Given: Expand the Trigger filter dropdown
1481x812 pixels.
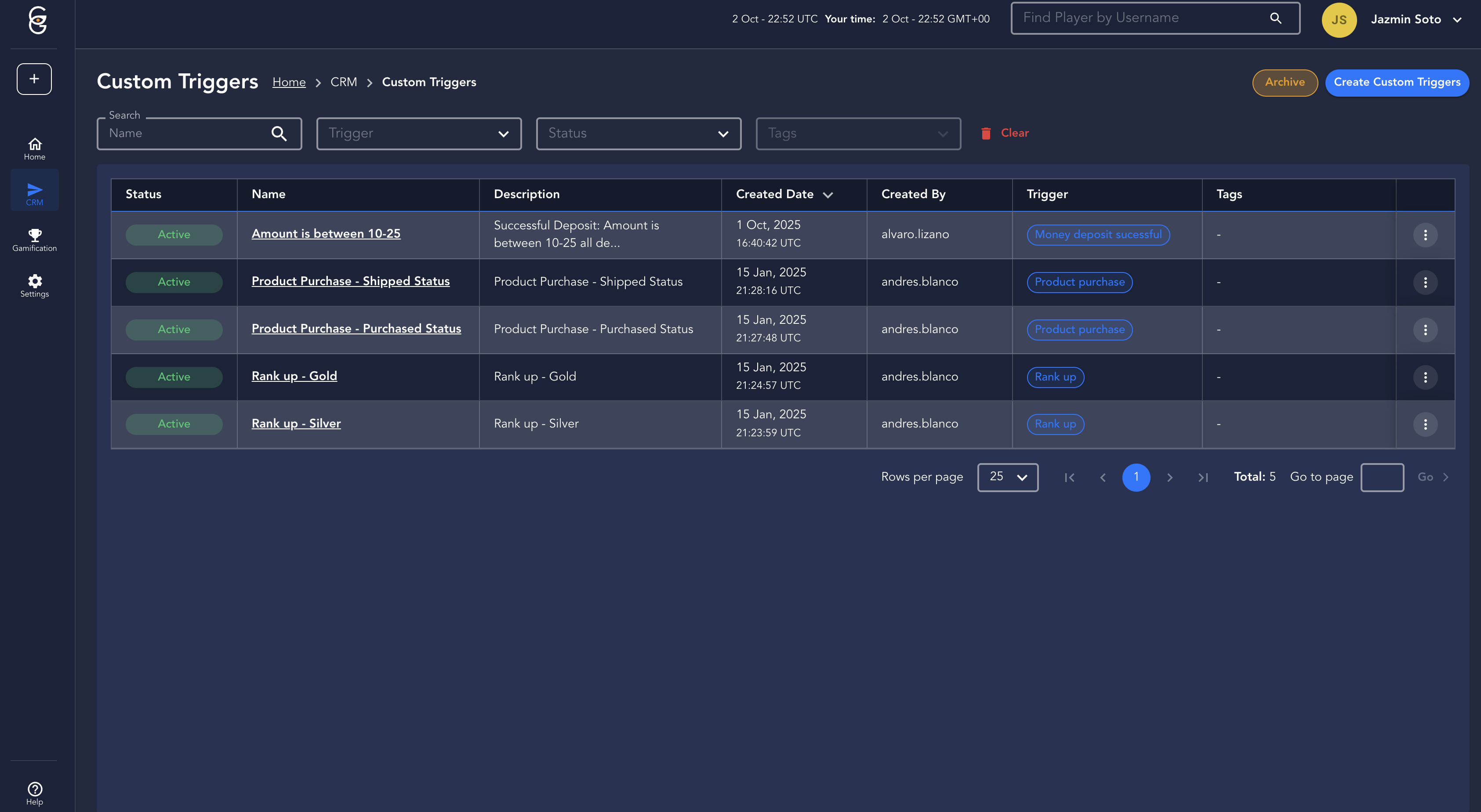Looking at the screenshot, I should click(418, 133).
